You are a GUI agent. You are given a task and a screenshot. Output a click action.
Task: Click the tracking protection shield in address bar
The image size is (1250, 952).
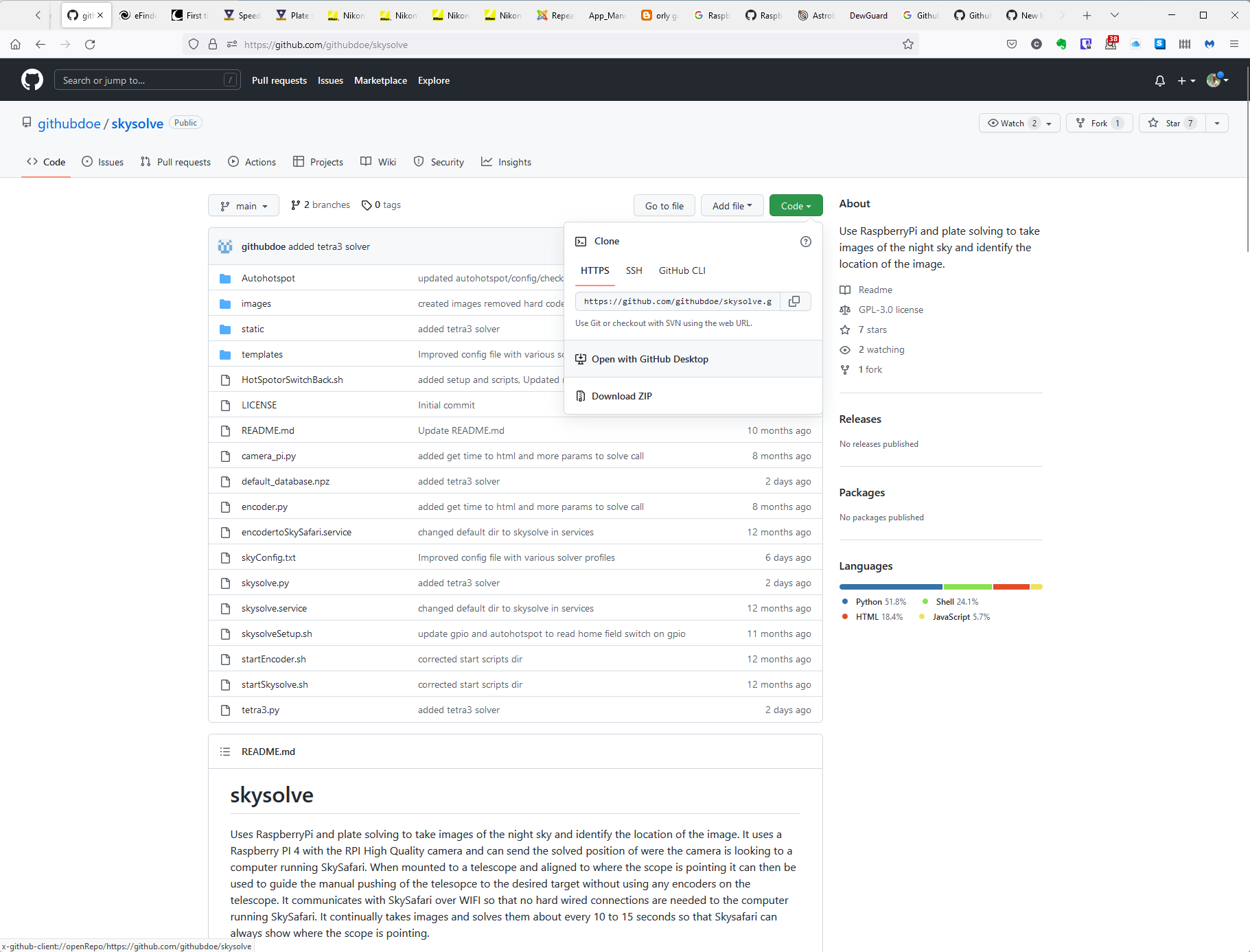(x=194, y=43)
